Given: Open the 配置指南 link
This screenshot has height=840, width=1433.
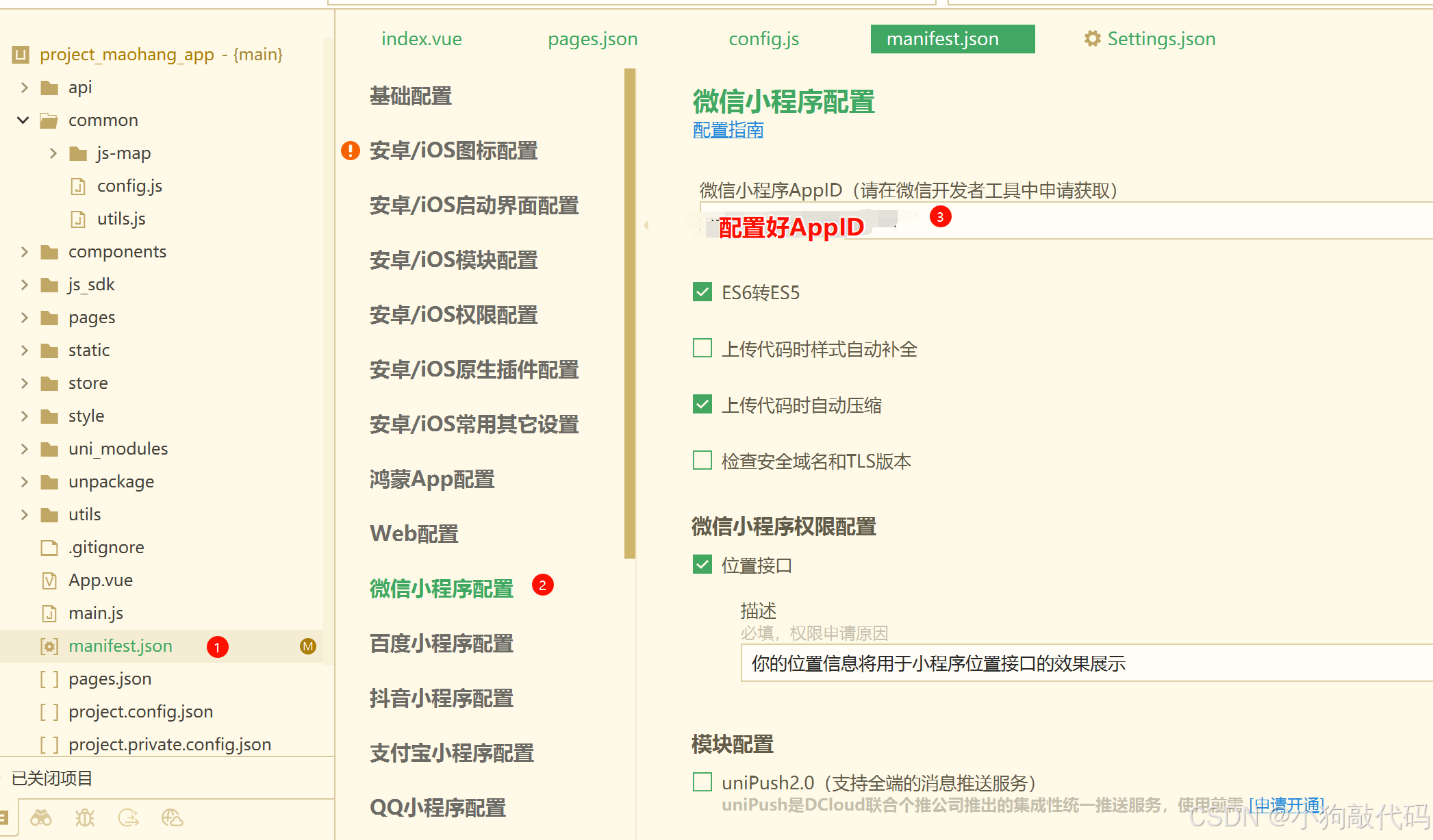Looking at the screenshot, I should coord(728,130).
